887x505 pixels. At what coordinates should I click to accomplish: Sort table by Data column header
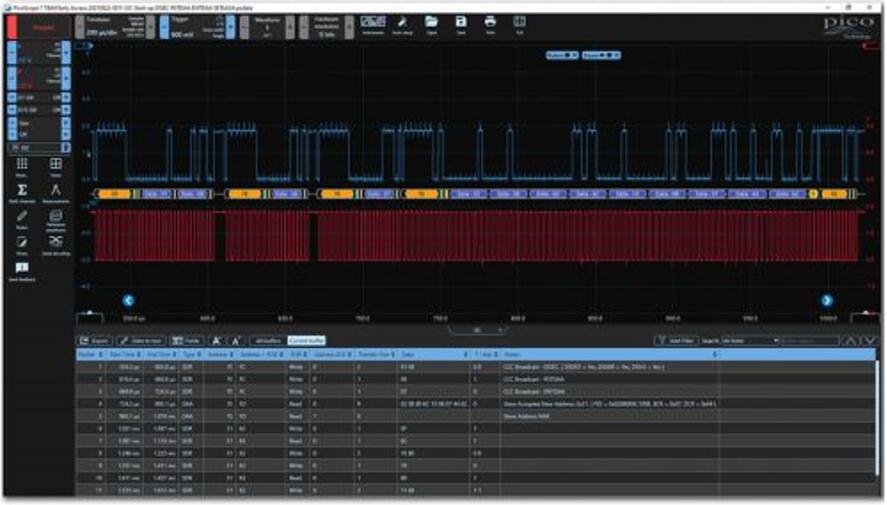[434, 355]
